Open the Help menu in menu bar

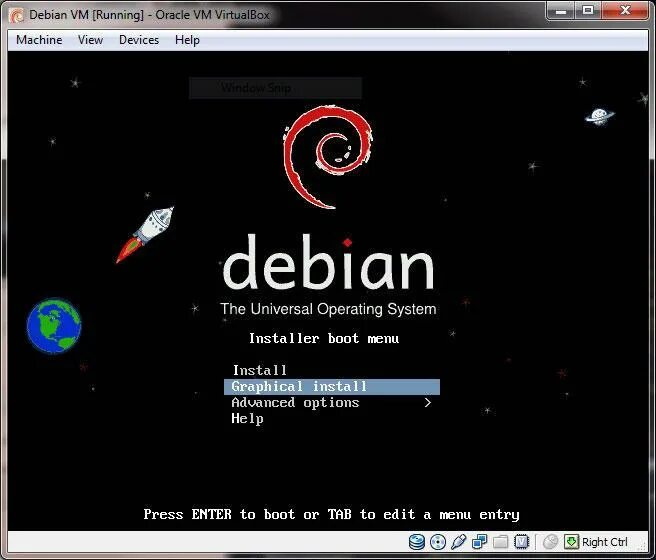[187, 40]
